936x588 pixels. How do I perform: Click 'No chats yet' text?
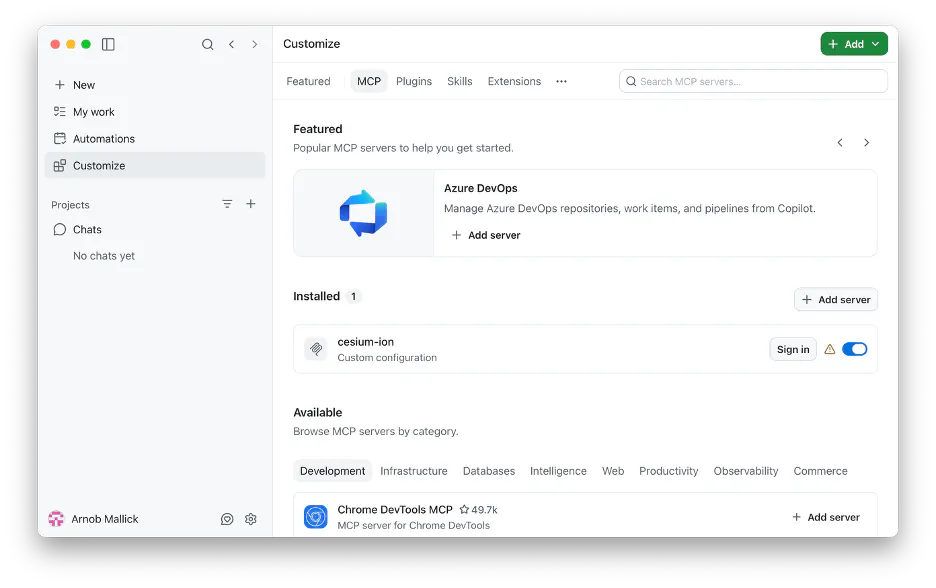pos(104,256)
